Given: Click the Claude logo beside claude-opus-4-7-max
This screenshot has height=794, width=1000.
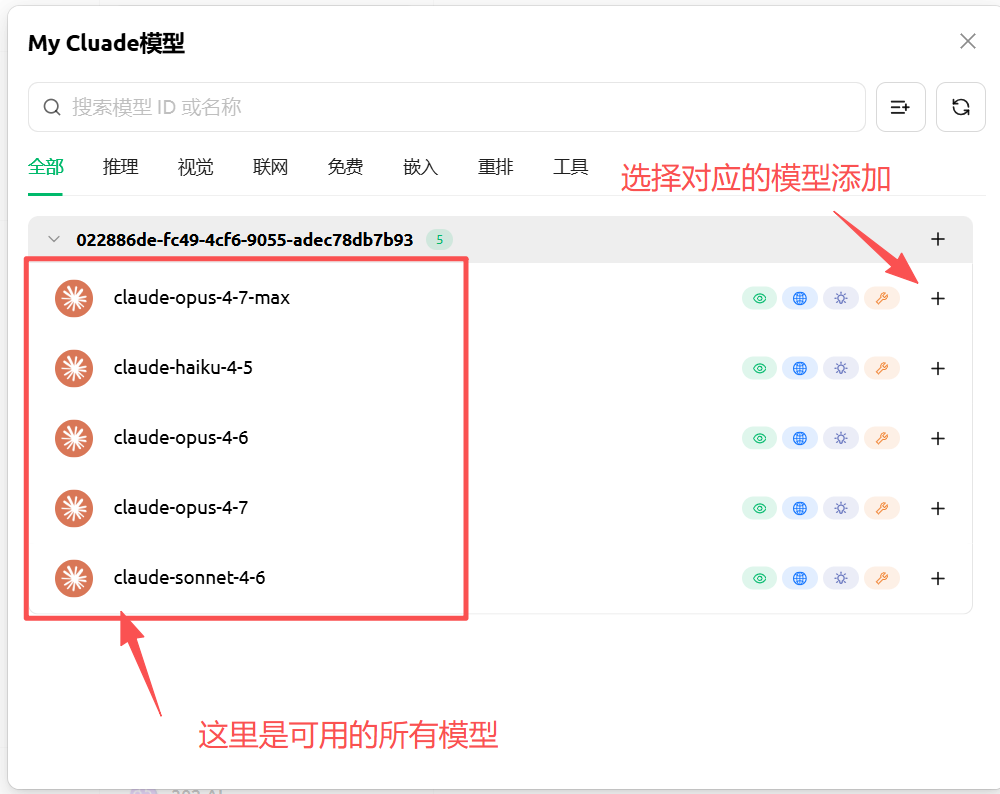Looking at the screenshot, I should (x=74, y=298).
